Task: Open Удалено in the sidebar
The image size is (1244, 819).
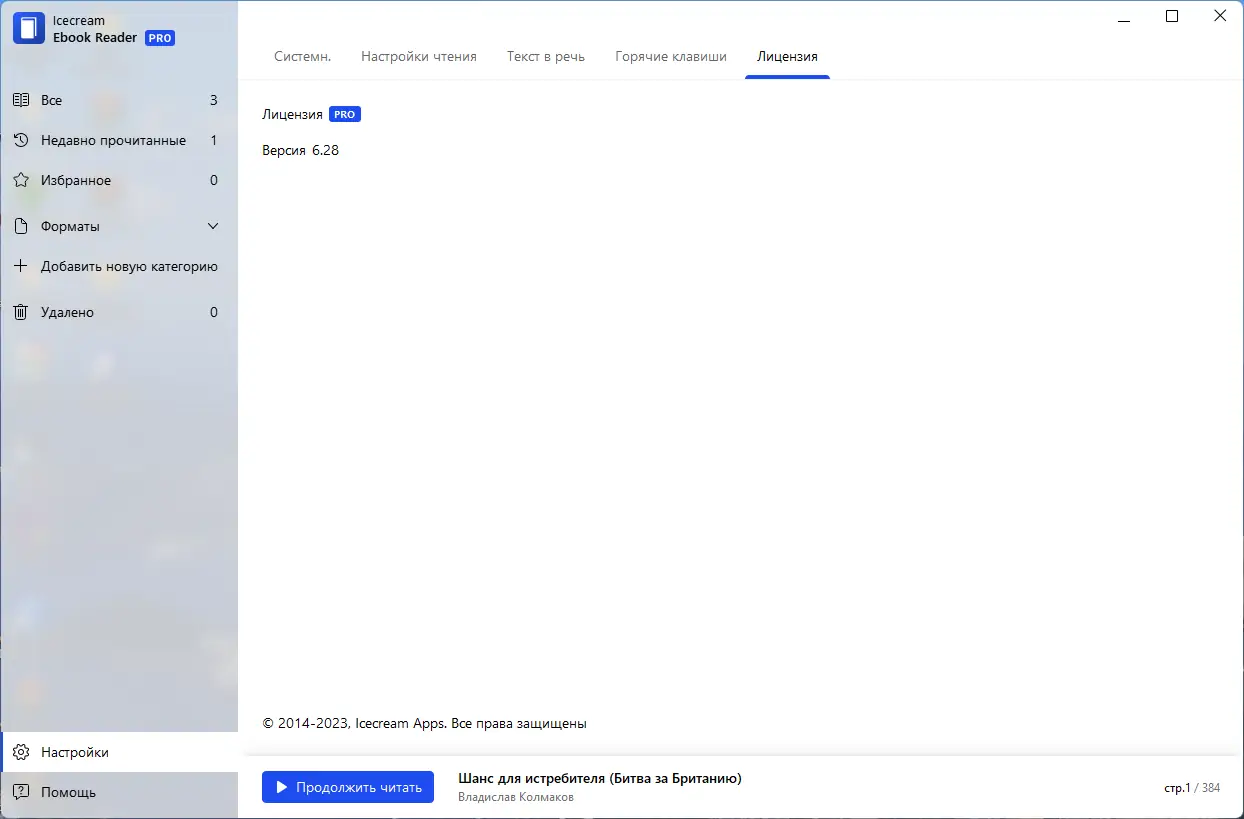Action: click(119, 312)
